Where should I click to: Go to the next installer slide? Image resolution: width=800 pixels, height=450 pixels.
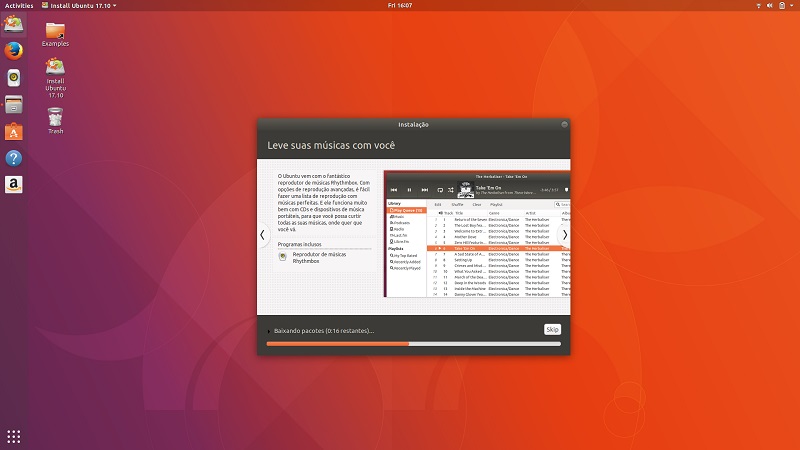click(564, 235)
